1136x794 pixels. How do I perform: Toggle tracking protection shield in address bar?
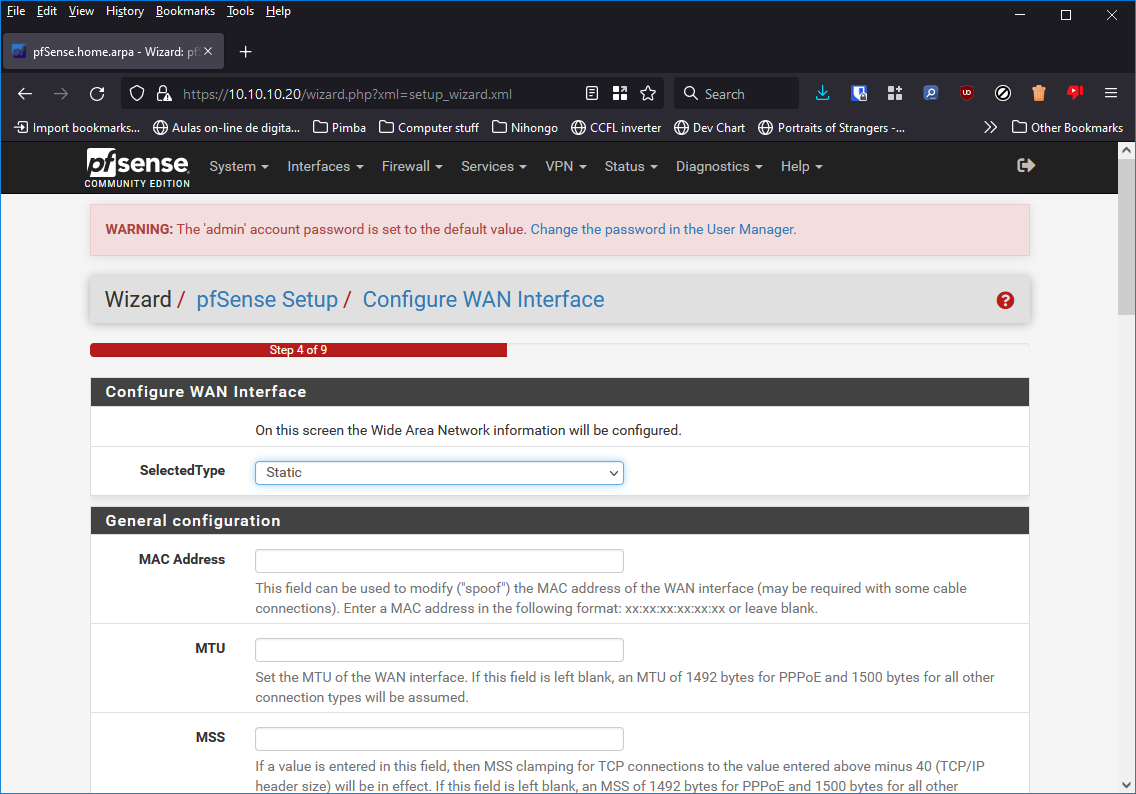click(135, 92)
